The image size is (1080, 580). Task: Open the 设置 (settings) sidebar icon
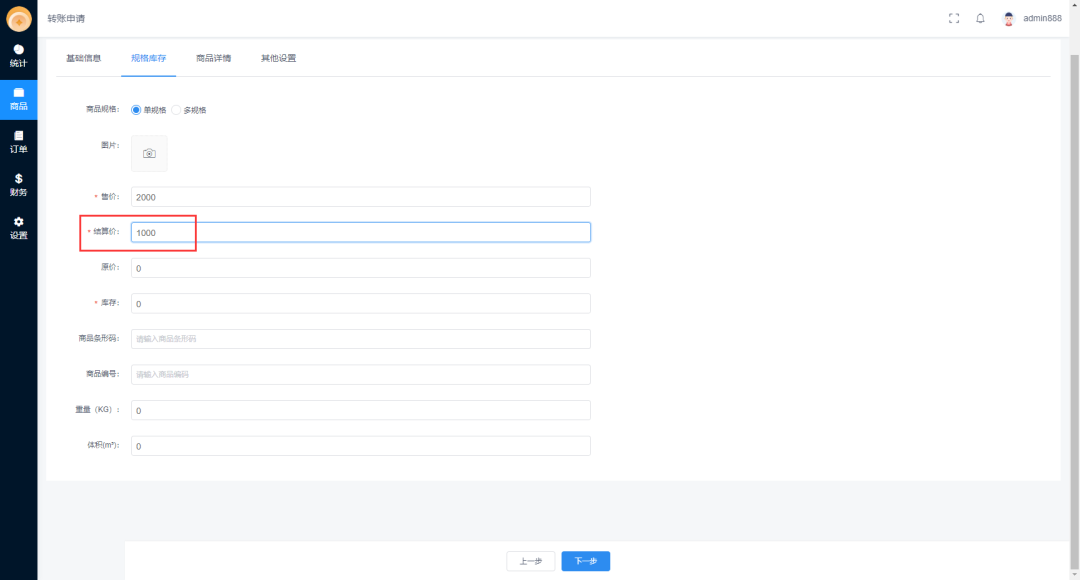click(x=18, y=230)
